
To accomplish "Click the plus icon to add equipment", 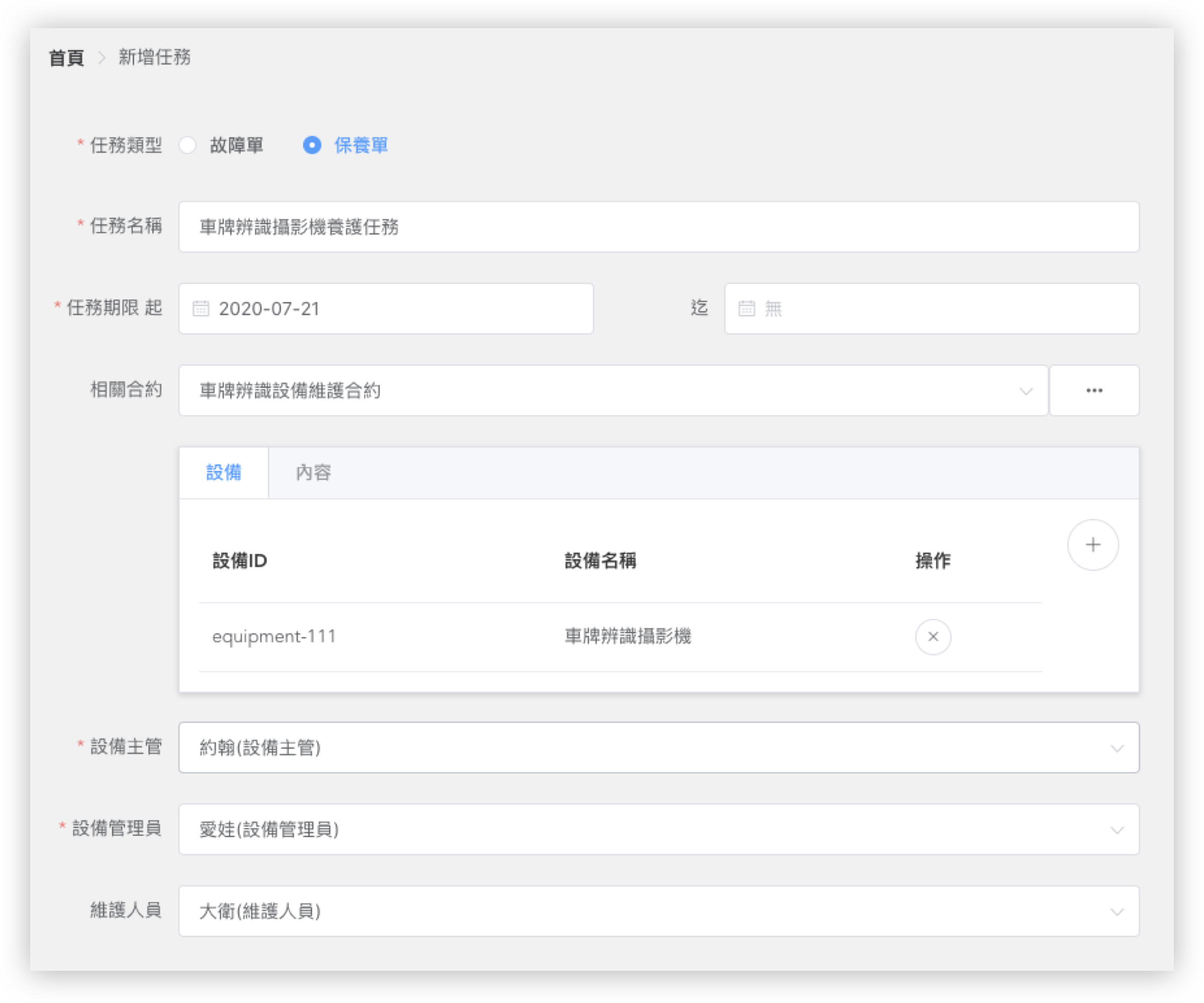I will click(x=1092, y=545).
